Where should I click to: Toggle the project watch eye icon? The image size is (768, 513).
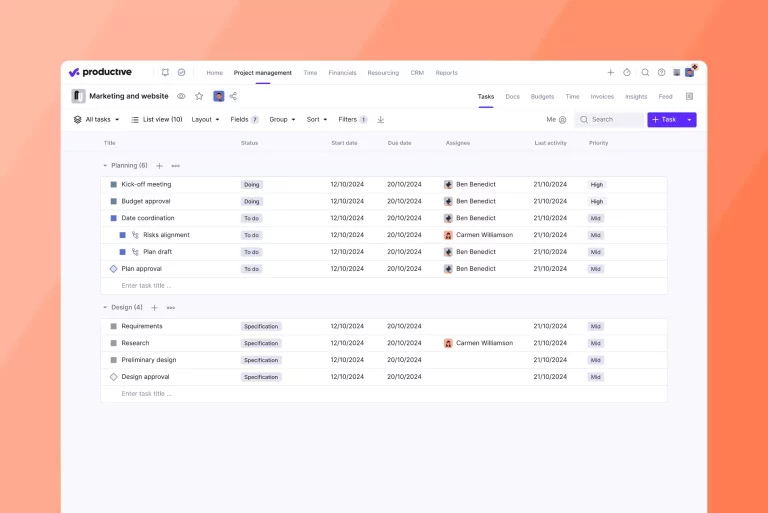(x=181, y=96)
